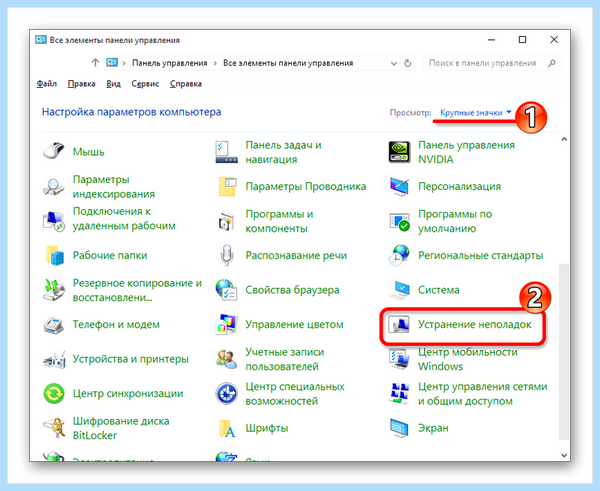This screenshot has height=491, width=600.
Task: Click the Программы и компоненты icon
Action: 227,221
